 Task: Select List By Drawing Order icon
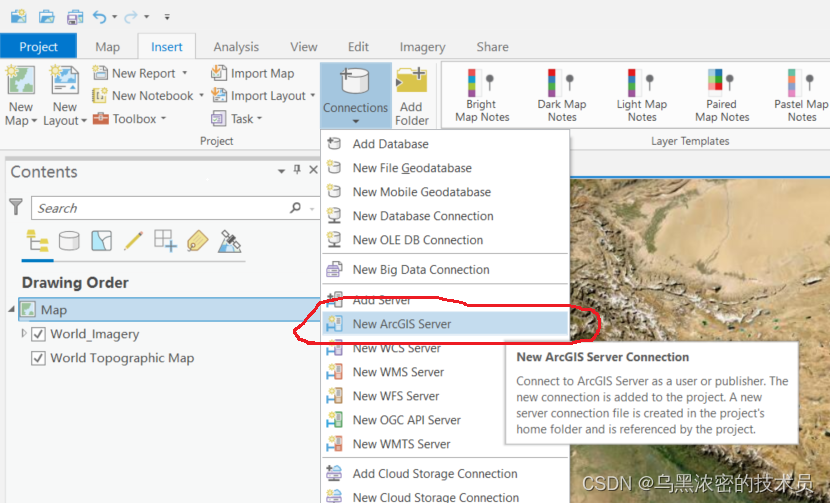(38, 242)
